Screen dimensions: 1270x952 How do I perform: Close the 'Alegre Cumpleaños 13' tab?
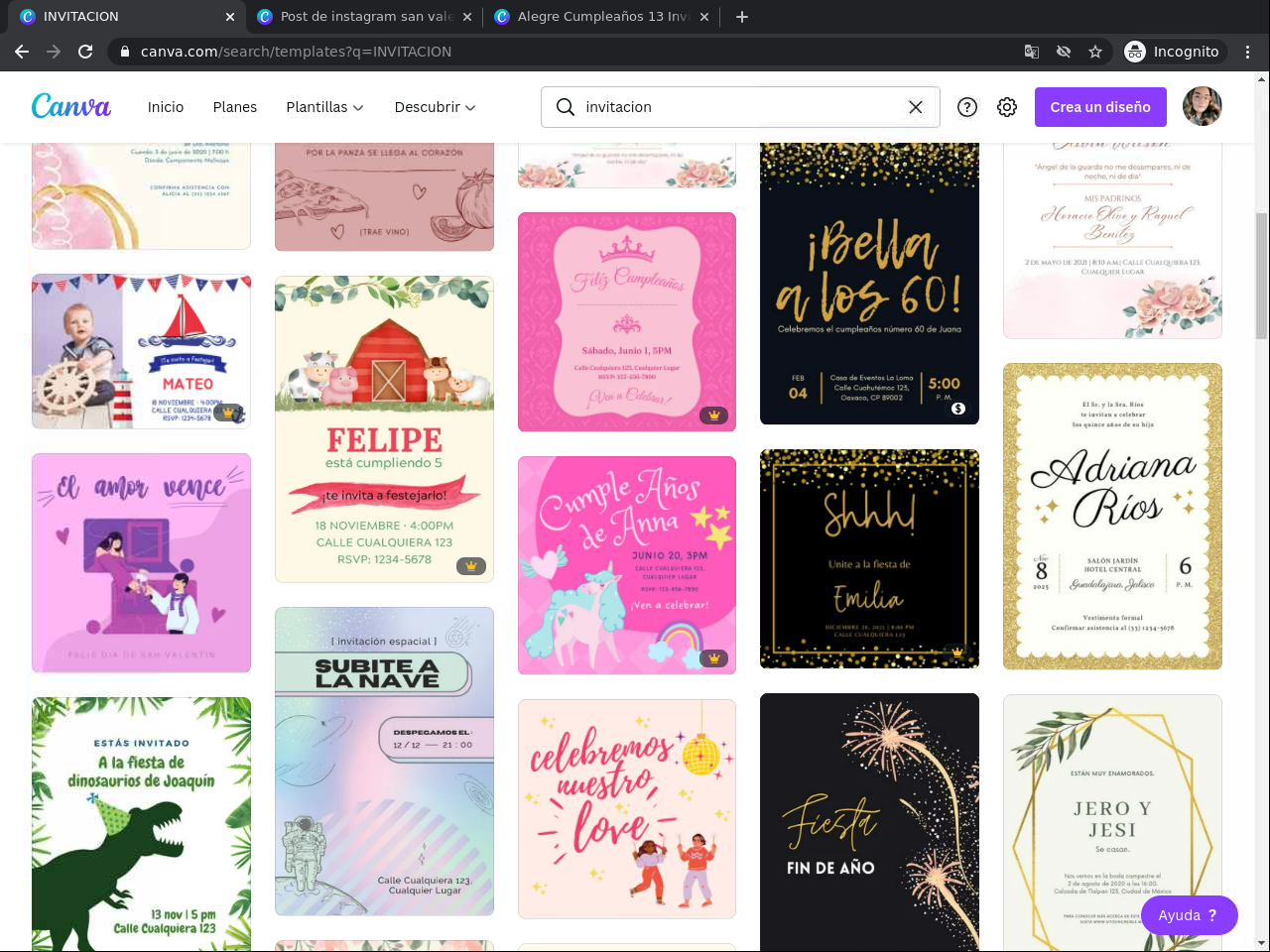pyautogui.click(x=704, y=16)
